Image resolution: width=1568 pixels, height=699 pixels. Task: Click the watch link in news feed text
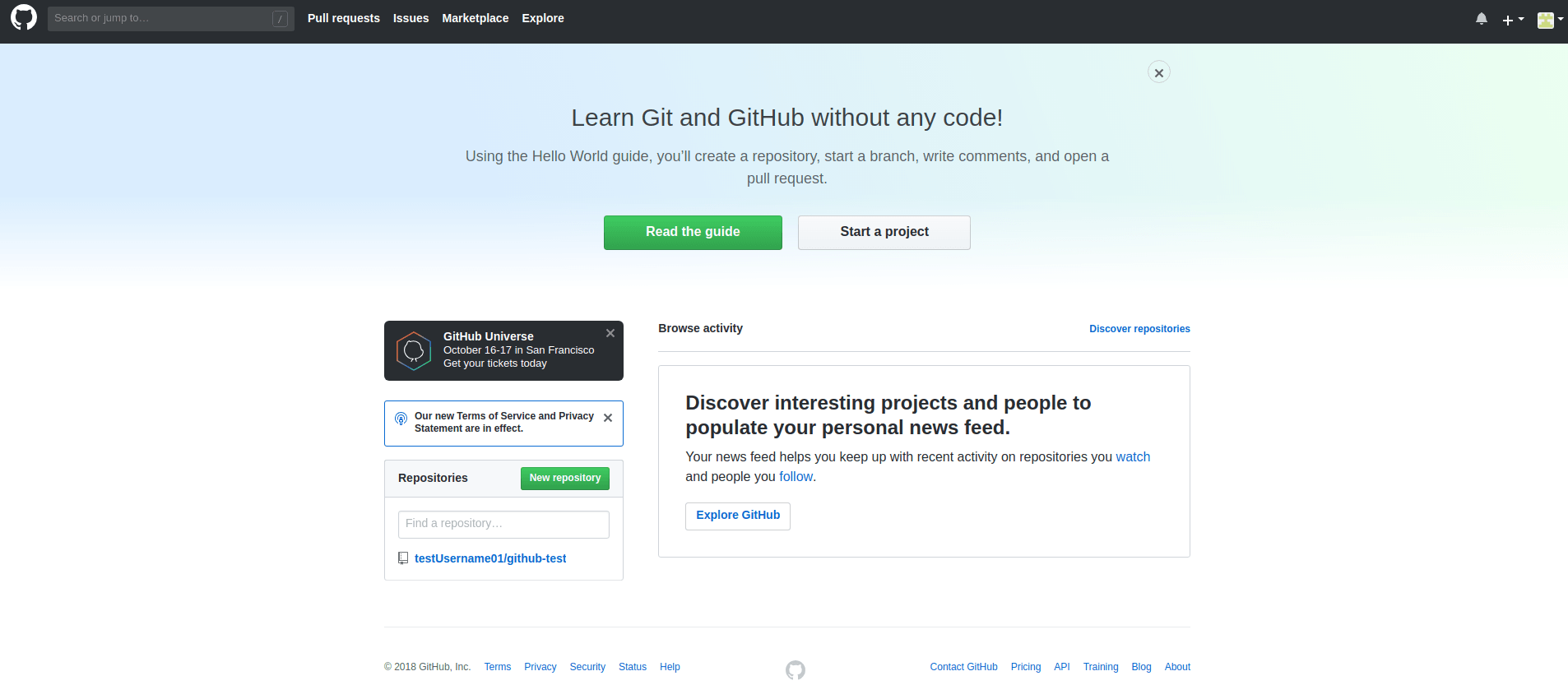[1133, 457]
